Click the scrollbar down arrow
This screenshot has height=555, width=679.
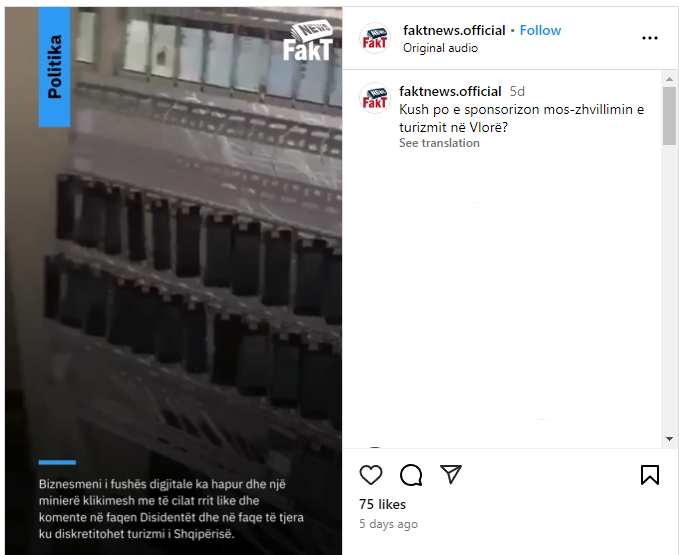669,439
